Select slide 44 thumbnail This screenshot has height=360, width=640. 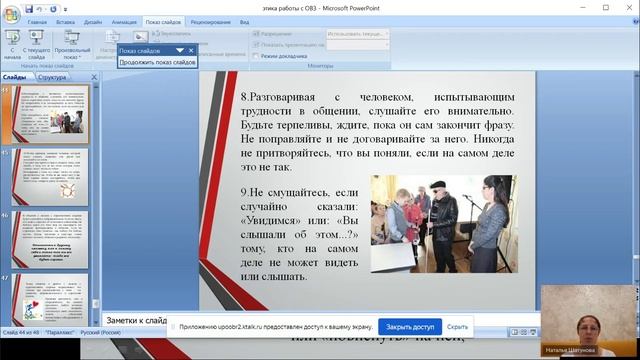click(x=50, y=114)
